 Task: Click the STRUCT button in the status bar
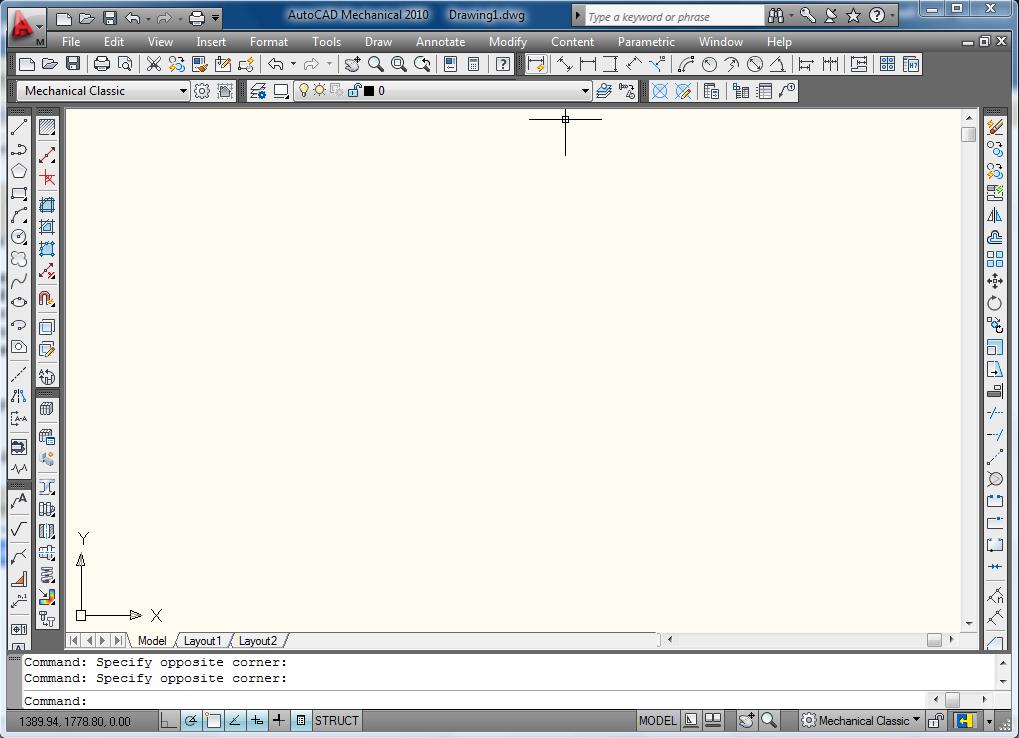[336, 720]
